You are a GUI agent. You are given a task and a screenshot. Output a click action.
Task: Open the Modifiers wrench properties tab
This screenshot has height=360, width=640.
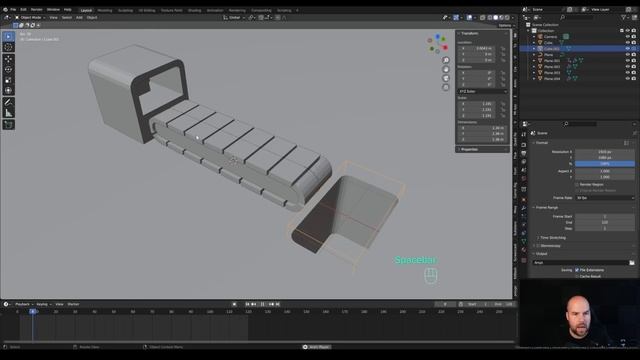click(524, 208)
